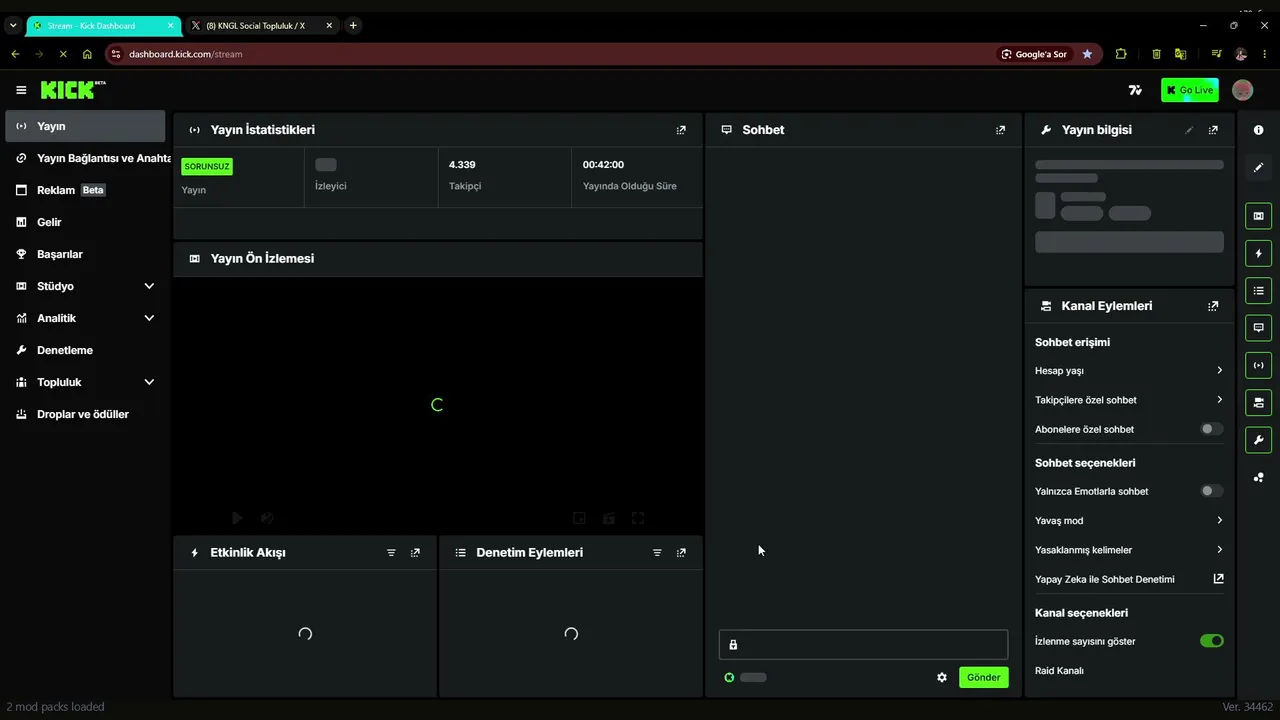Screen dimensions: 1280x720
Task: Toggle lightning activity widget in right rail
Action: click(1258, 253)
